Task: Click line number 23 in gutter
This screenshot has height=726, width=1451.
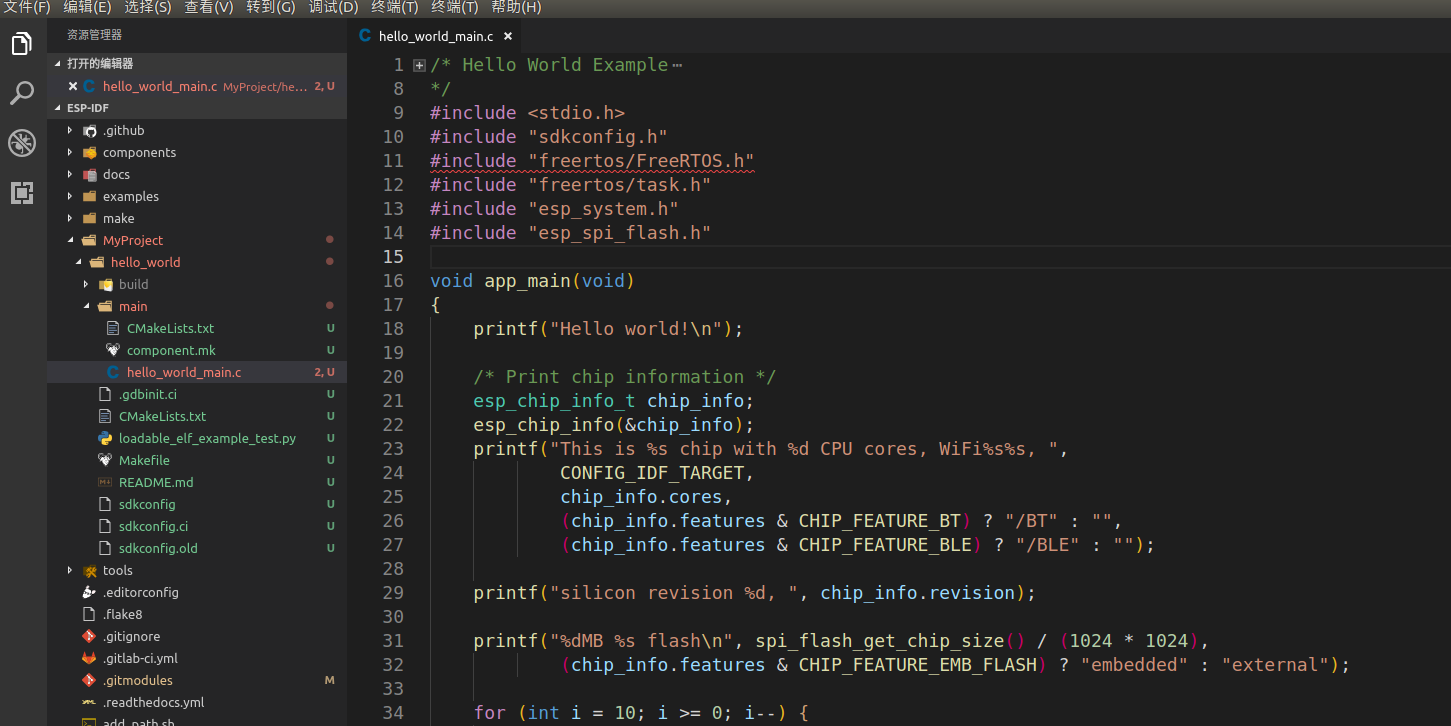Action: [393, 449]
